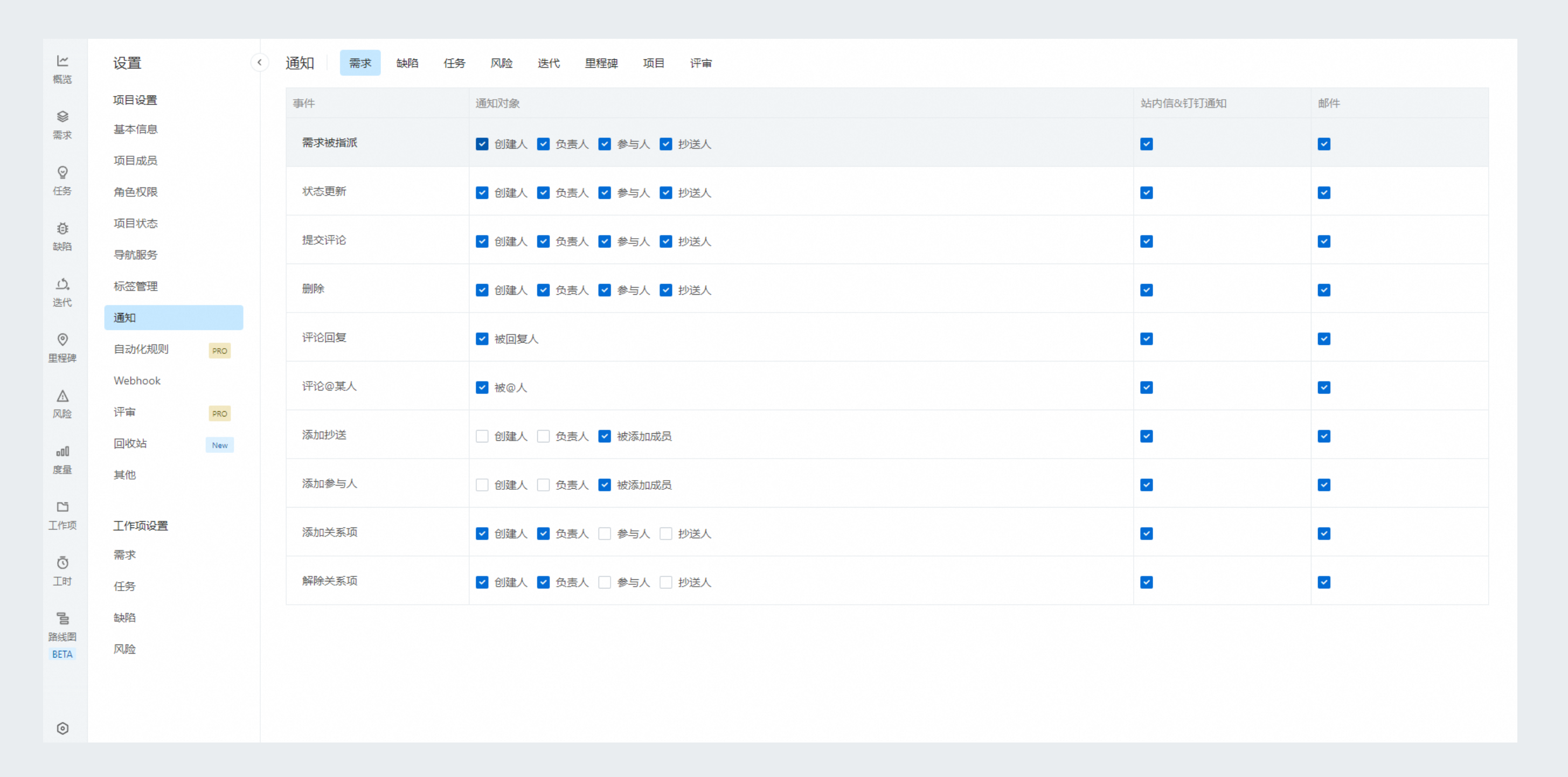Click the 添加关系项 event name
Image resolution: width=1568 pixels, height=777 pixels.
pyautogui.click(x=329, y=532)
